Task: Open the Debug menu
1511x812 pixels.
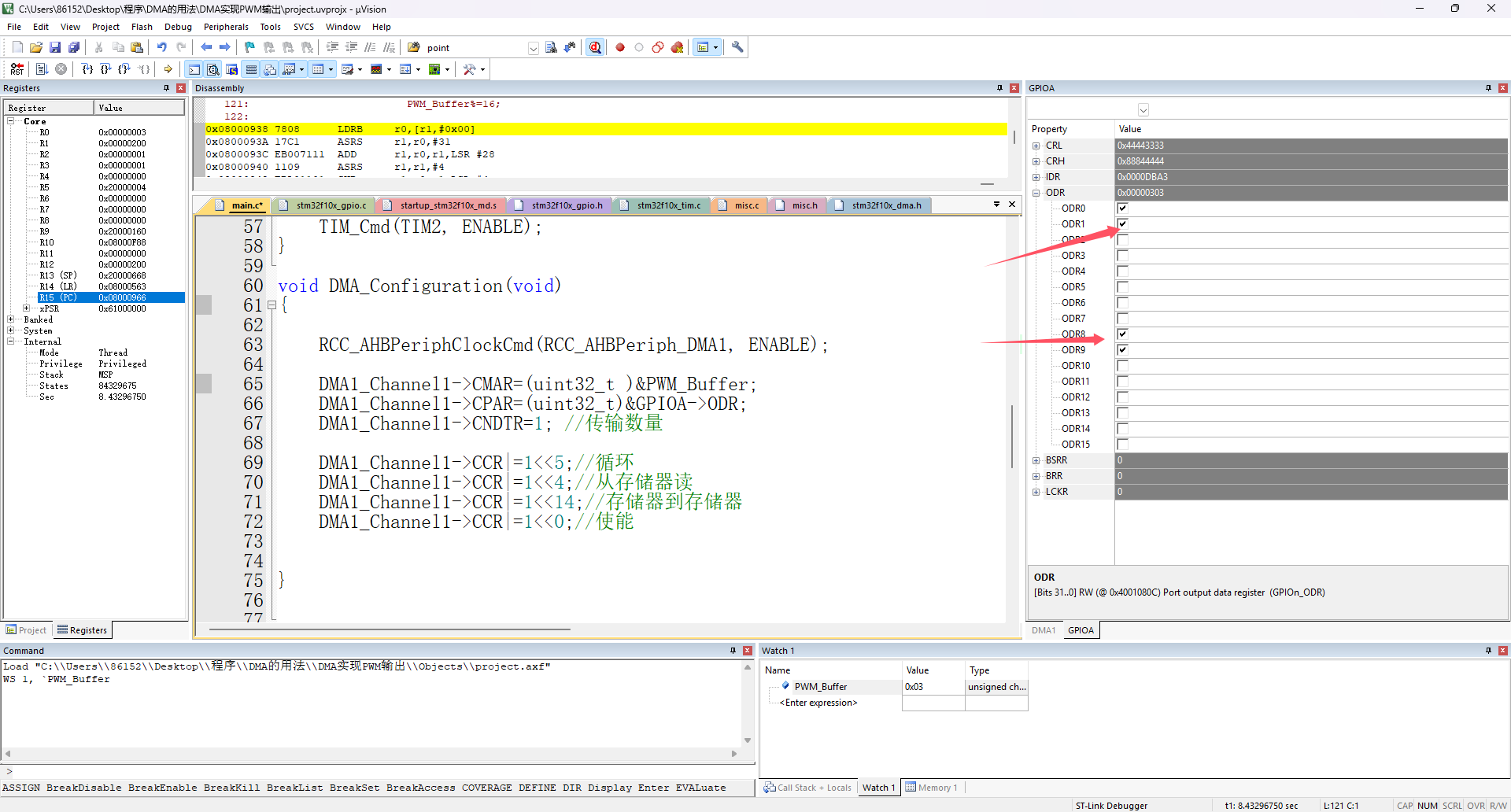Action: coord(178,27)
